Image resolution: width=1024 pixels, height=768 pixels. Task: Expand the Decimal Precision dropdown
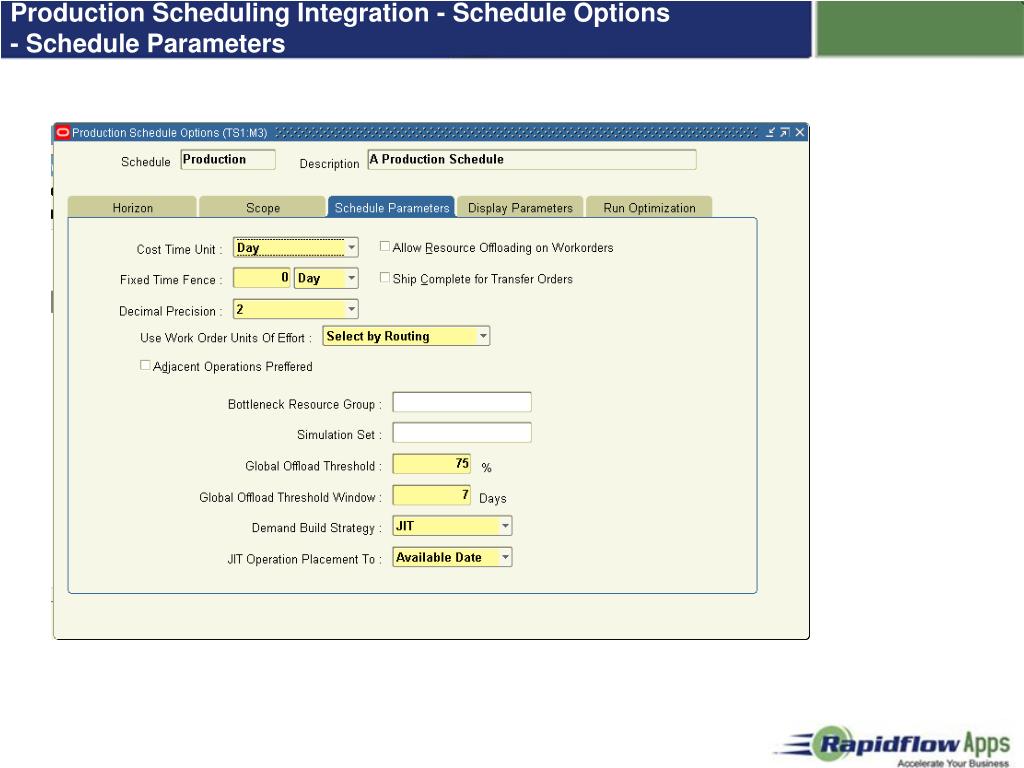point(351,309)
